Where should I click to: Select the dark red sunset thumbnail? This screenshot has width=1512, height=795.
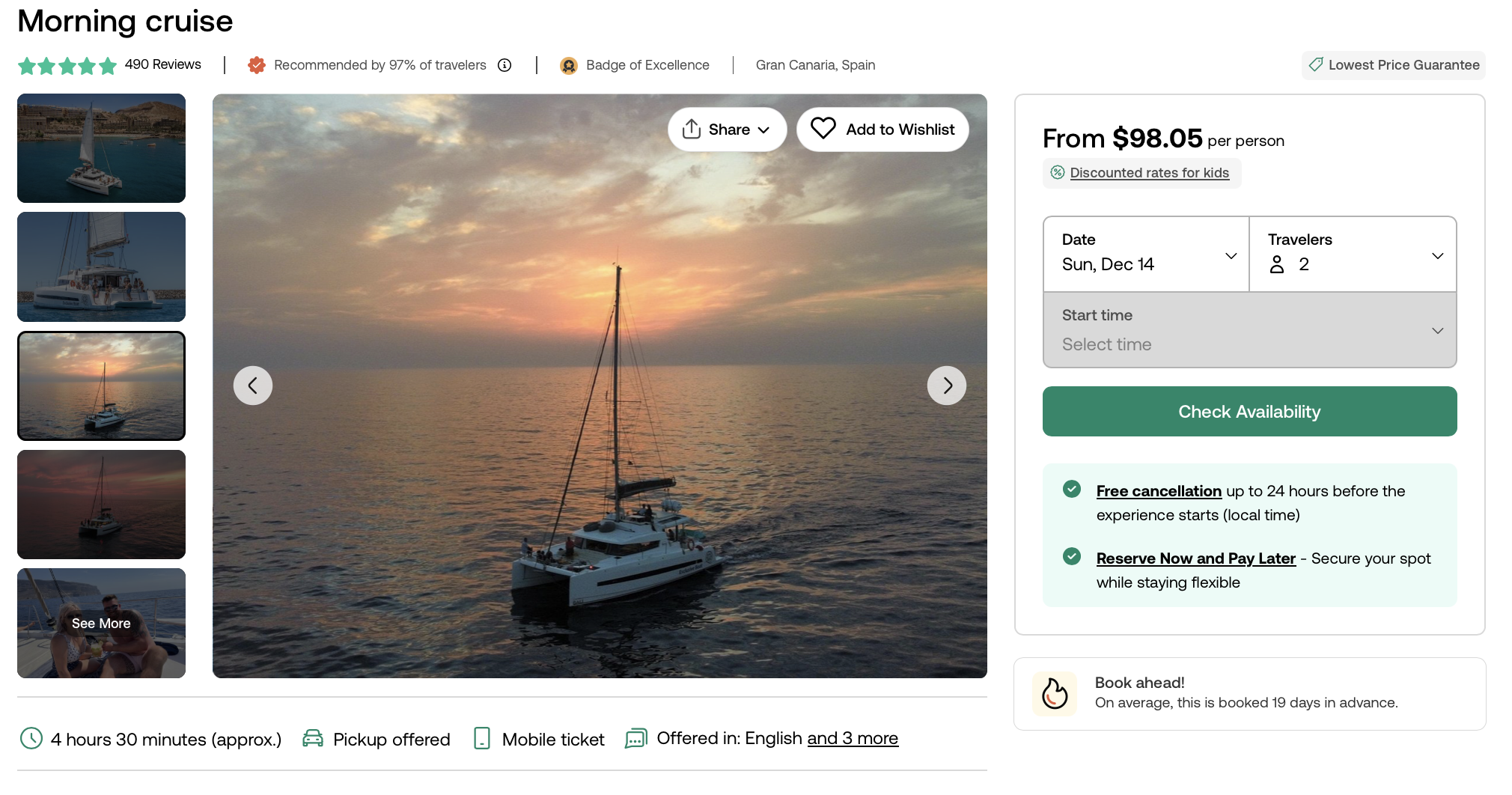tap(102, 505)
